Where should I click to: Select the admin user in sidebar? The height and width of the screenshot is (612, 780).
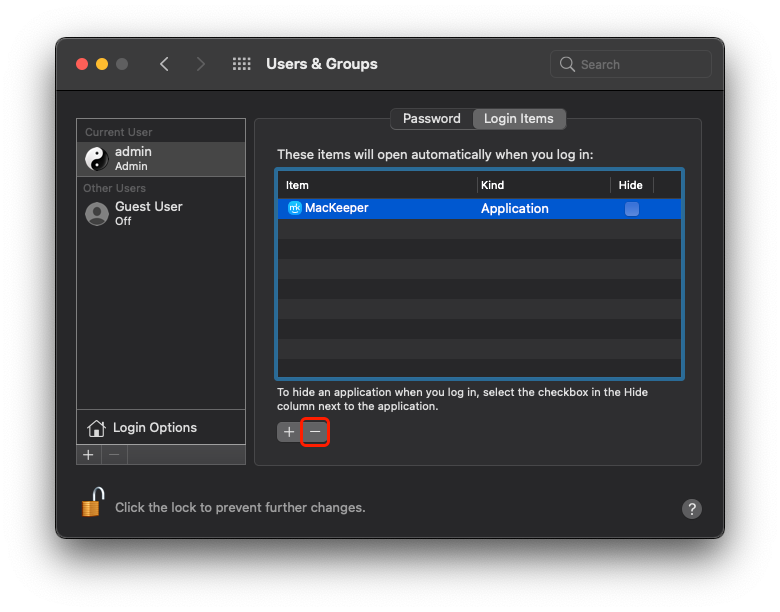click(161, 159)
